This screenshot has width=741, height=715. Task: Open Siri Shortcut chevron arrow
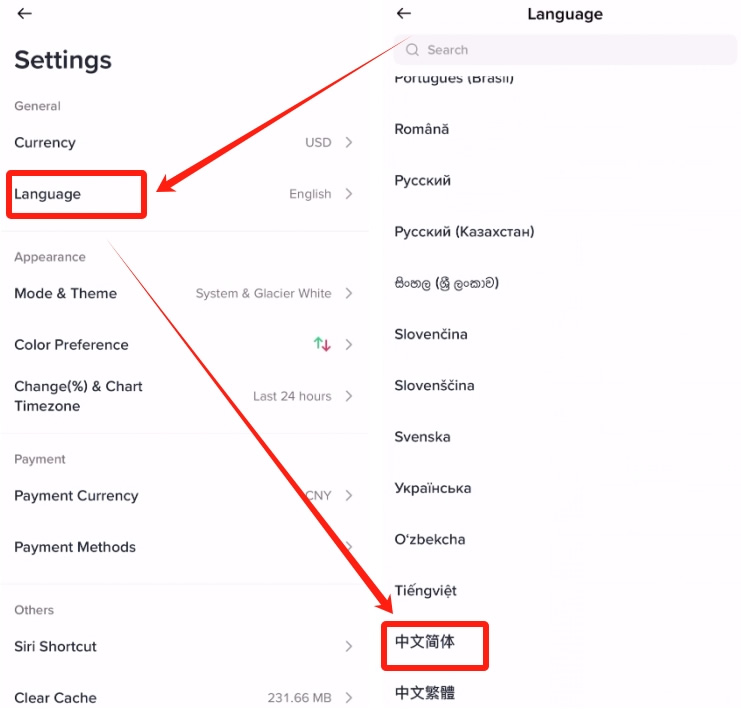349,647
